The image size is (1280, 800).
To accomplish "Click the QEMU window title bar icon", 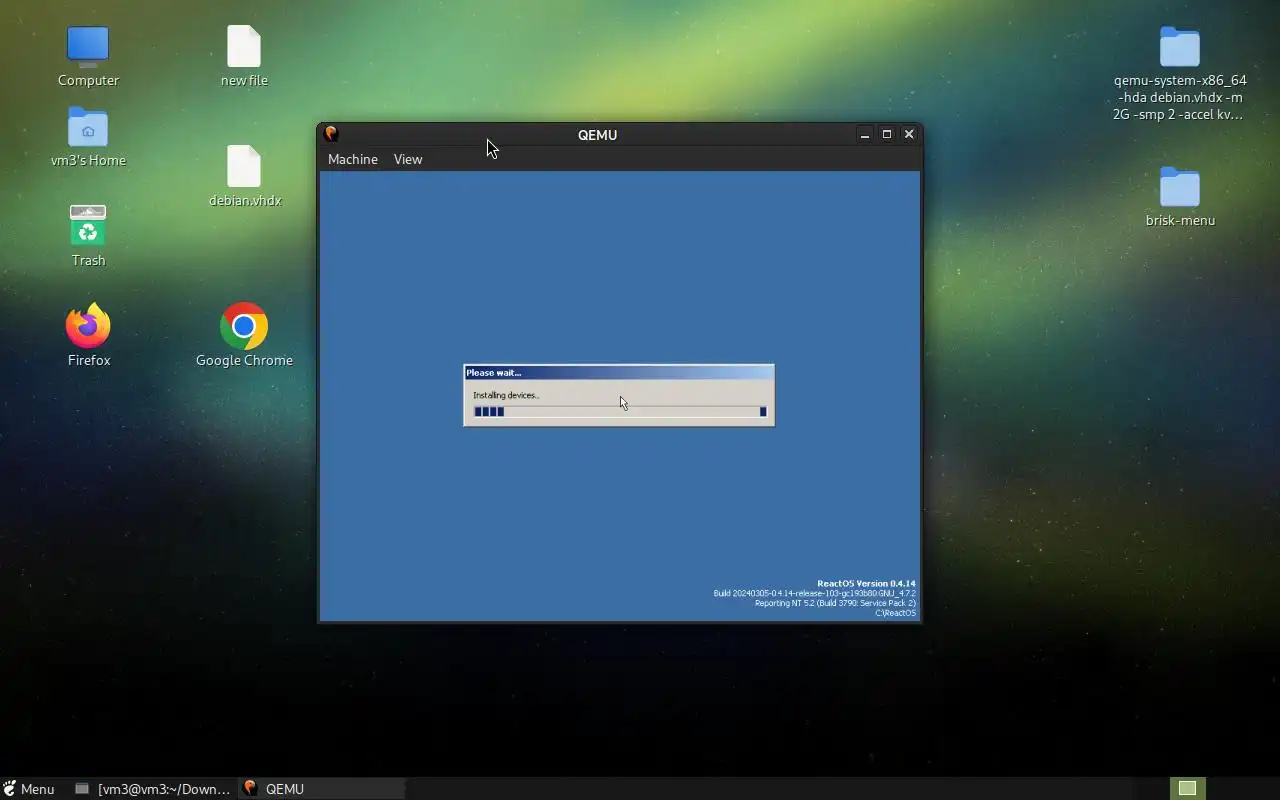I will point(331,134).
